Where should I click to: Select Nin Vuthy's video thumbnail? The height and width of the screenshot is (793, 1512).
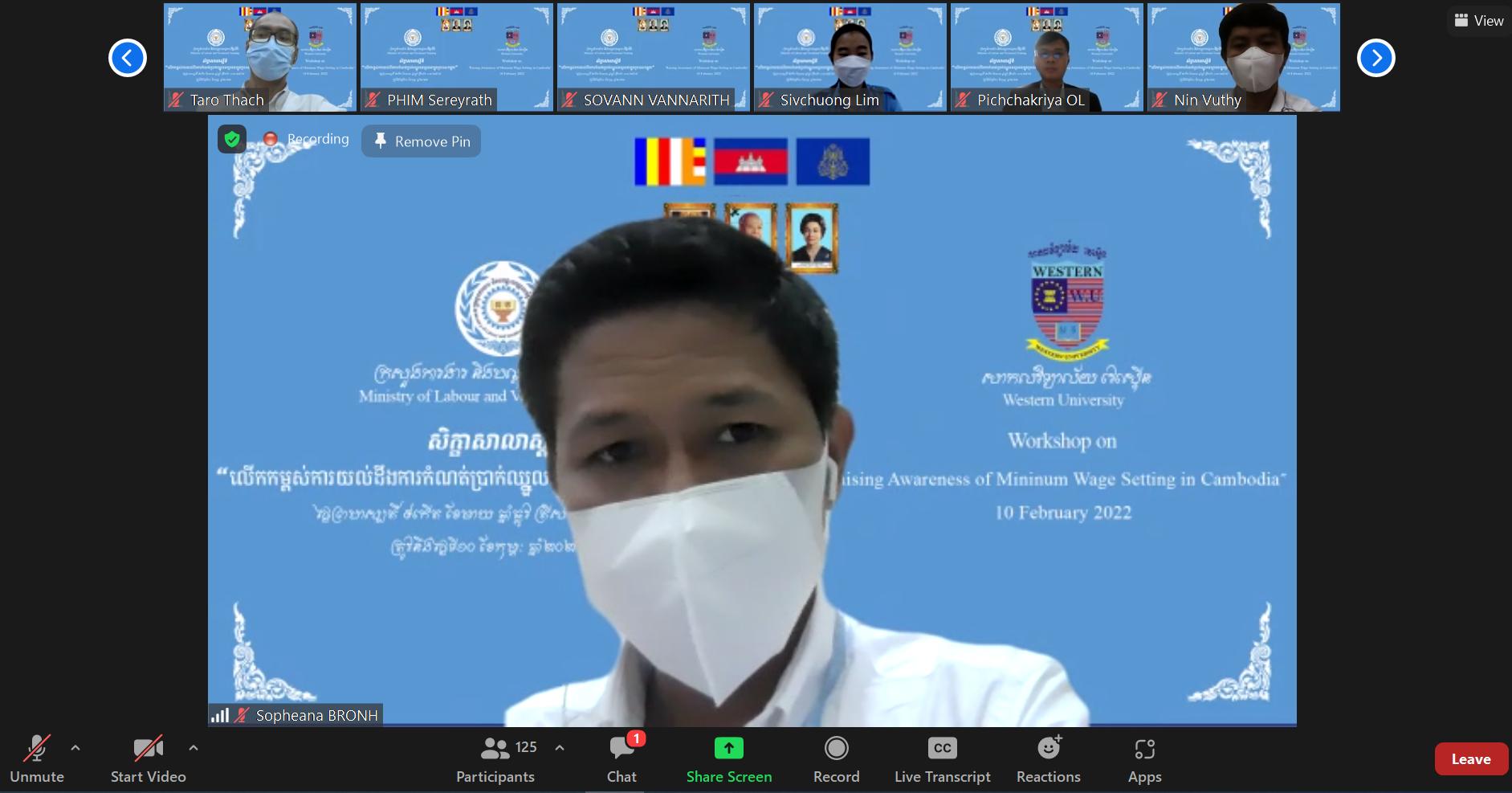pos(1243,56)
